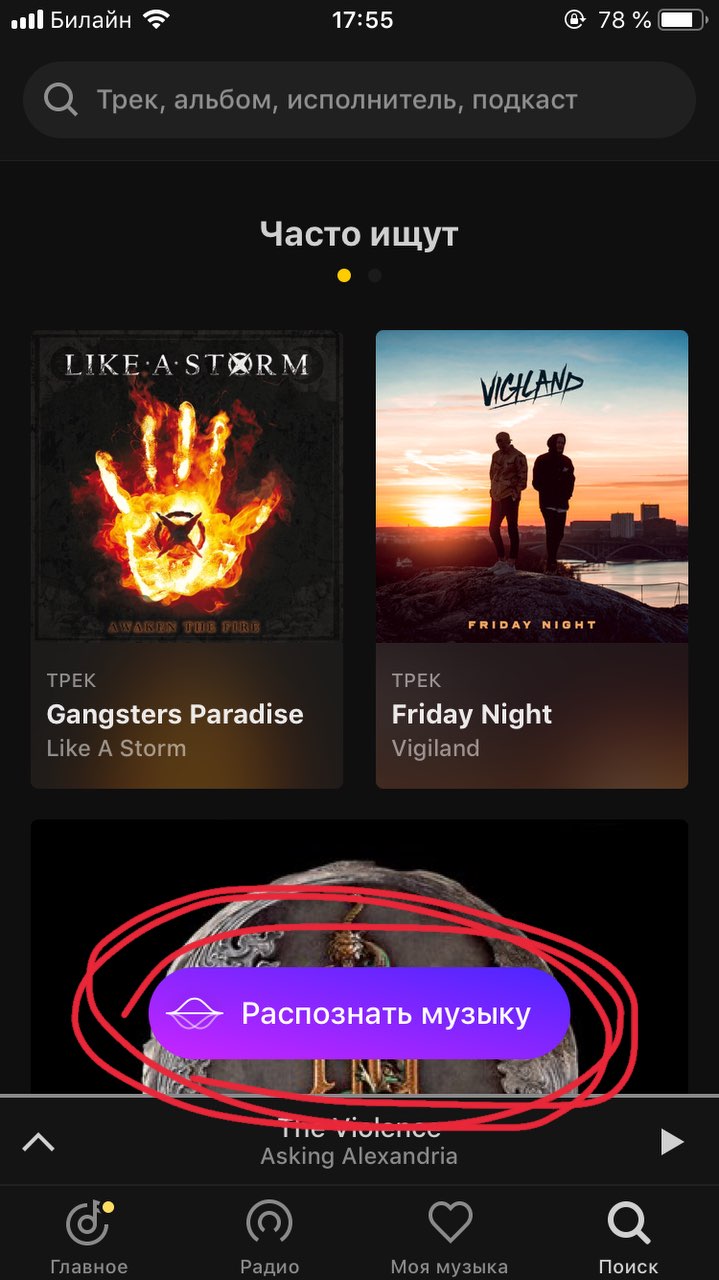The height and width of the screenshot is (1280, 719).
Task: Expand the mini player with up chevron
Action: point(39,1141)
